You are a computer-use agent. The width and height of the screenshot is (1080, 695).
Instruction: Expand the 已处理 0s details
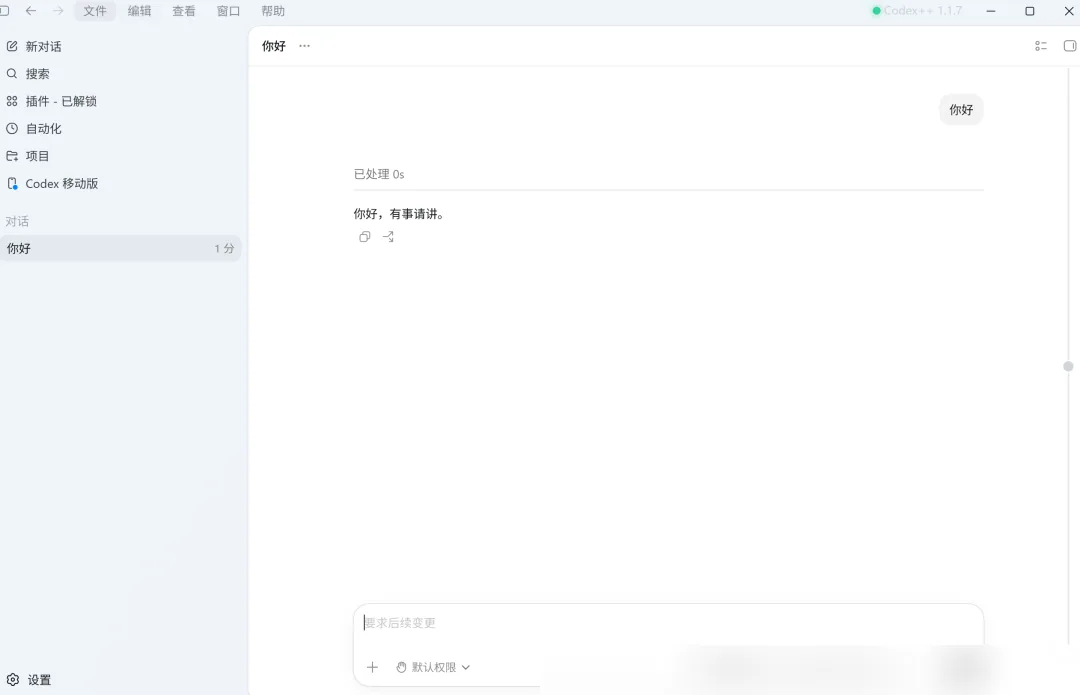point(379,174)
